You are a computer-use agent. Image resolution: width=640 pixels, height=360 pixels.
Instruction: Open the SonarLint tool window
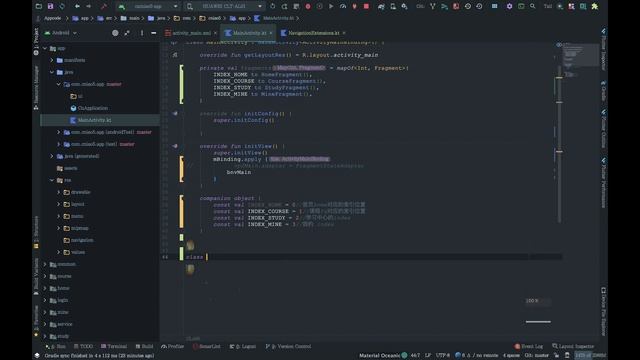(207, 346)
